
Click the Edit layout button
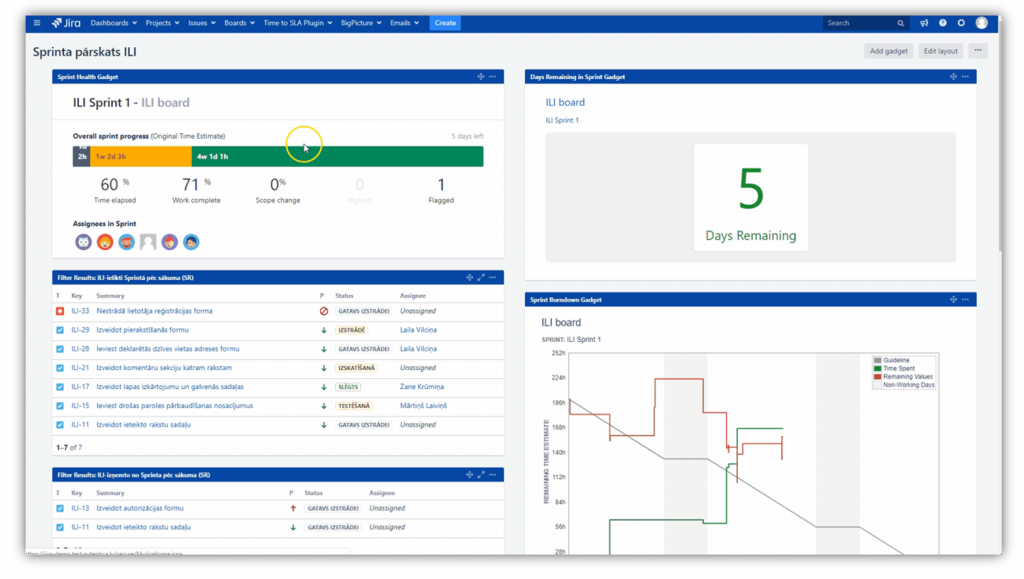pos(940,51)
